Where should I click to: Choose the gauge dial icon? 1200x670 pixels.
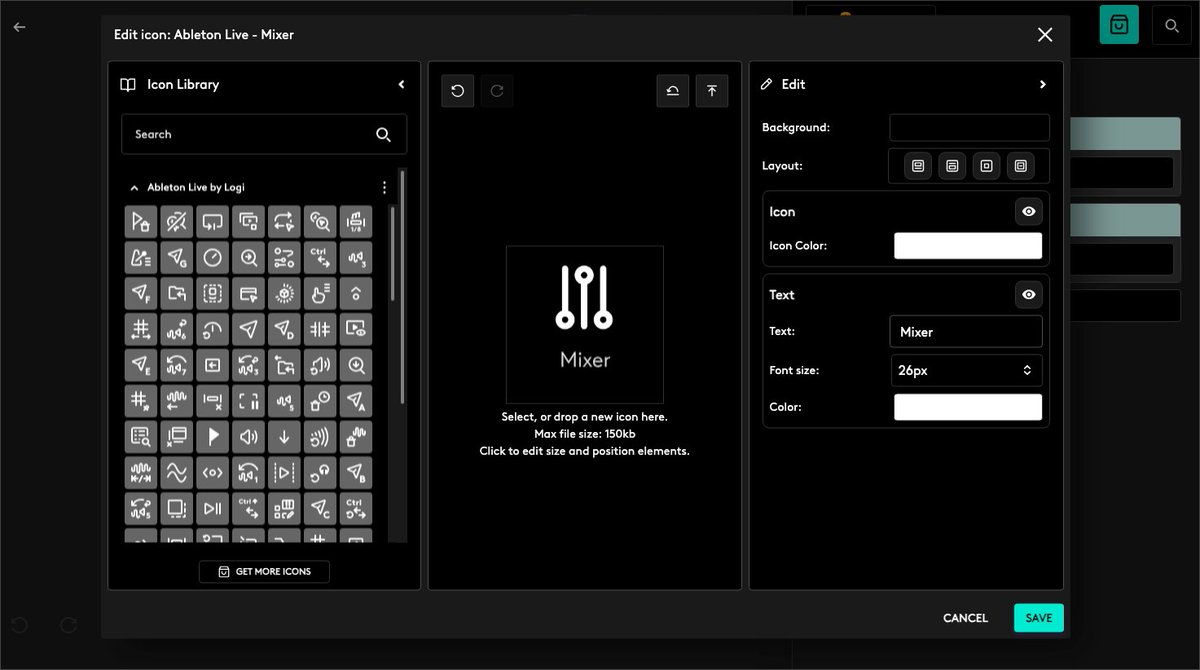212,257
